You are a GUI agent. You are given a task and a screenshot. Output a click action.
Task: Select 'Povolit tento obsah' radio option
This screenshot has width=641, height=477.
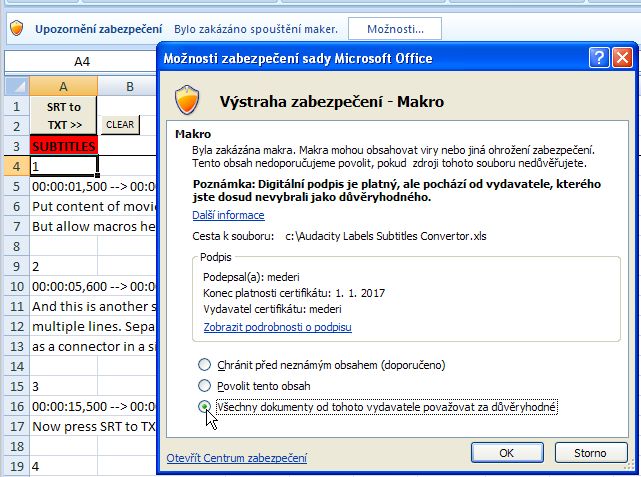[204, 385]
